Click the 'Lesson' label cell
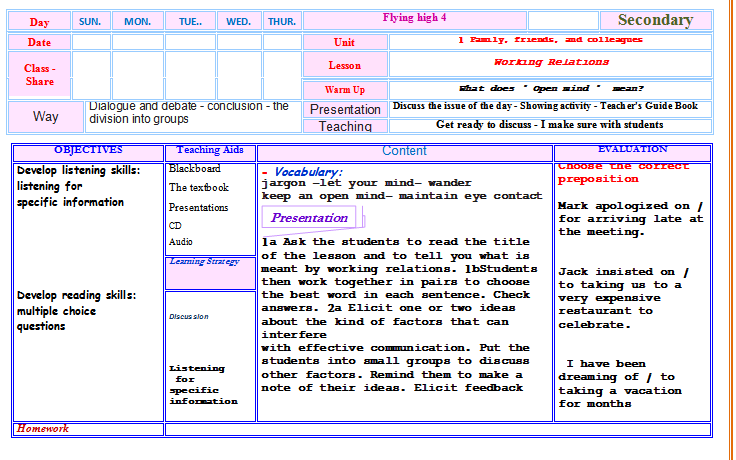Image resolution: width=736 pixels, height=460 pixels. pyautogui.click(x=345, y=65)
